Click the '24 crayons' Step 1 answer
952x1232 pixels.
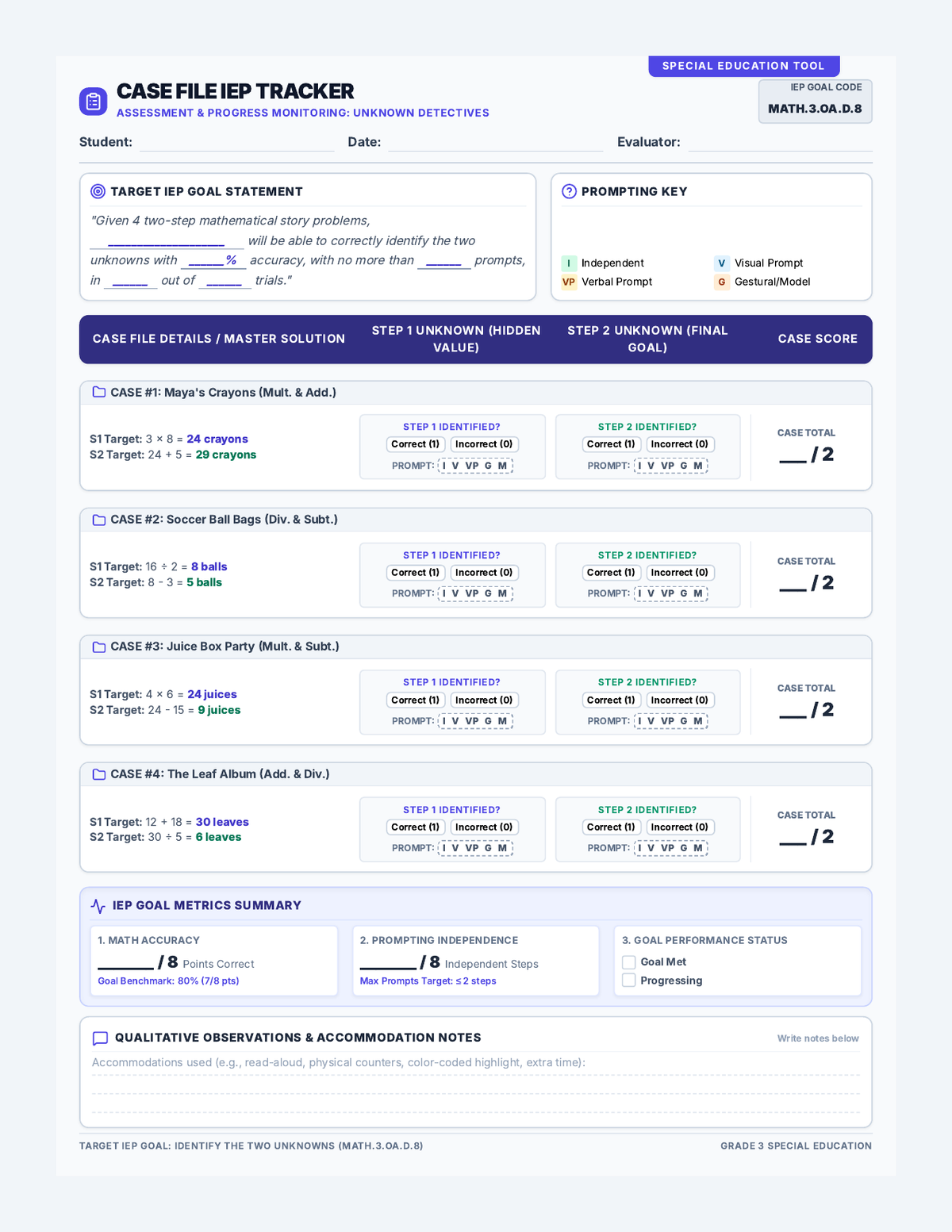(x=217, y=439)
